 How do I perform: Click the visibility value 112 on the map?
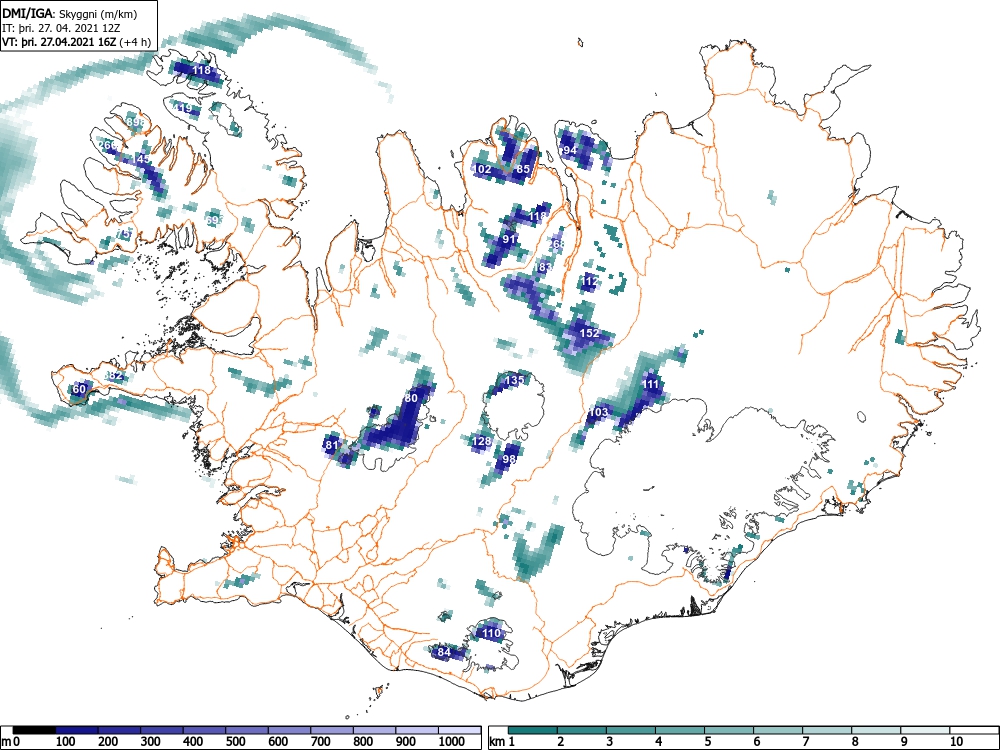590,281
